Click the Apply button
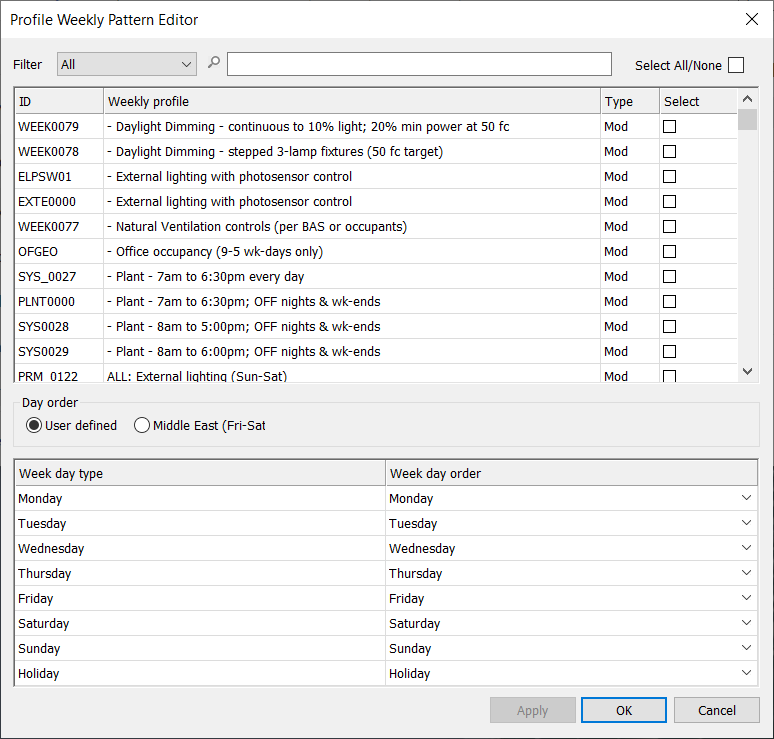This screenshot has width=774, height=739. [x=533, y=710]
